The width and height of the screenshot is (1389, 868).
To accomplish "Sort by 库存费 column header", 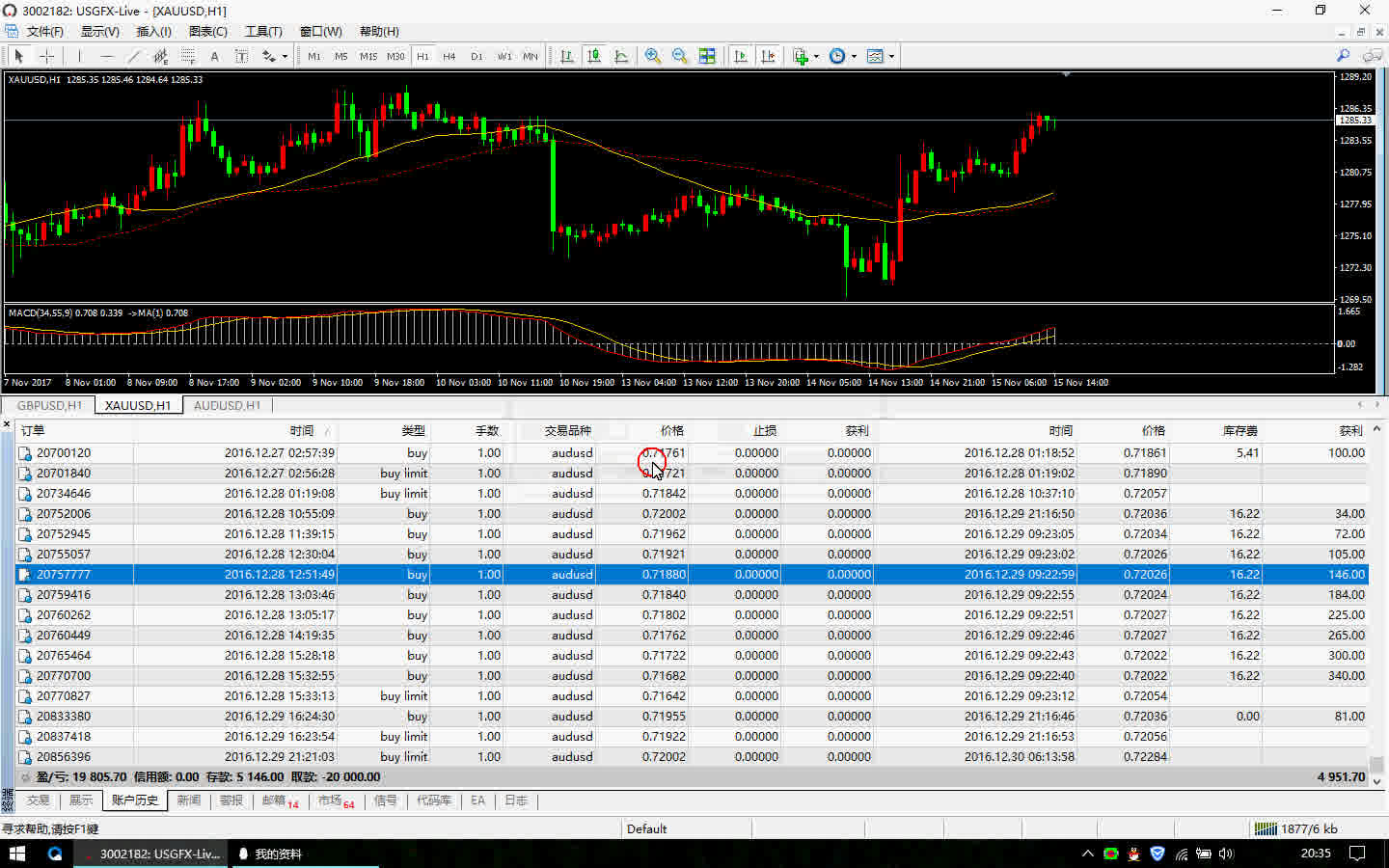I will [x=1240, y=431].
